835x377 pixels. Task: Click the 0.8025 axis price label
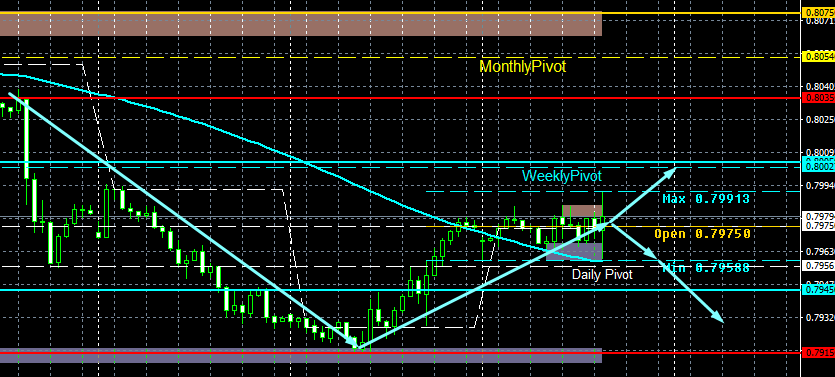click(820, 119)
